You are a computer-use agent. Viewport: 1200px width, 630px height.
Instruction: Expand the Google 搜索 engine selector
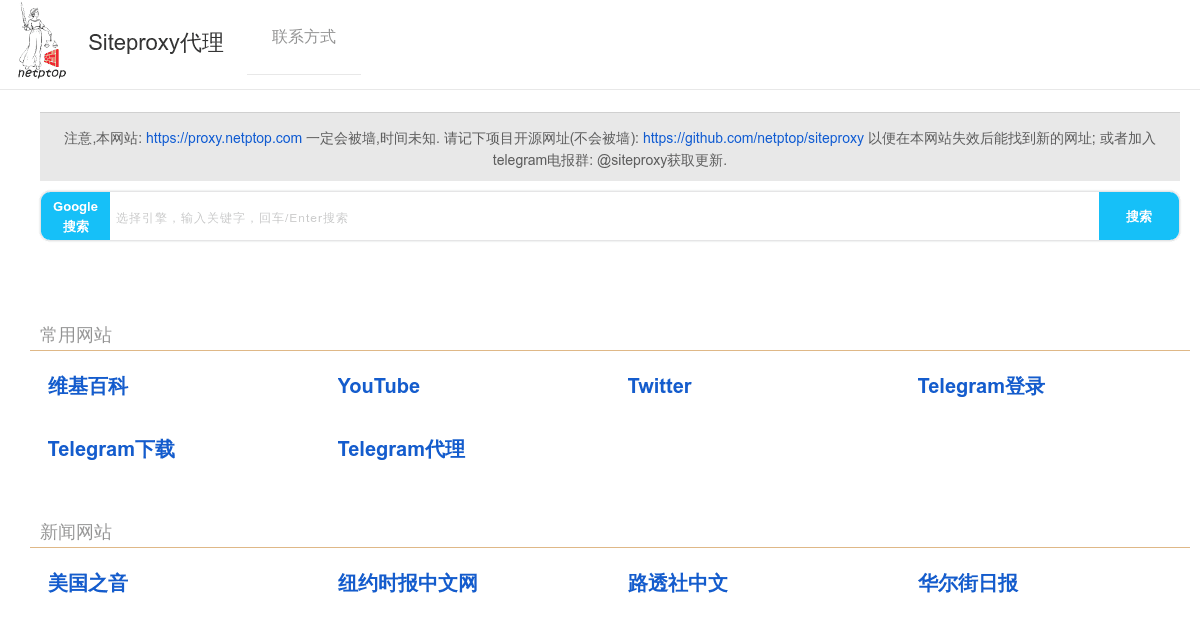76,216
